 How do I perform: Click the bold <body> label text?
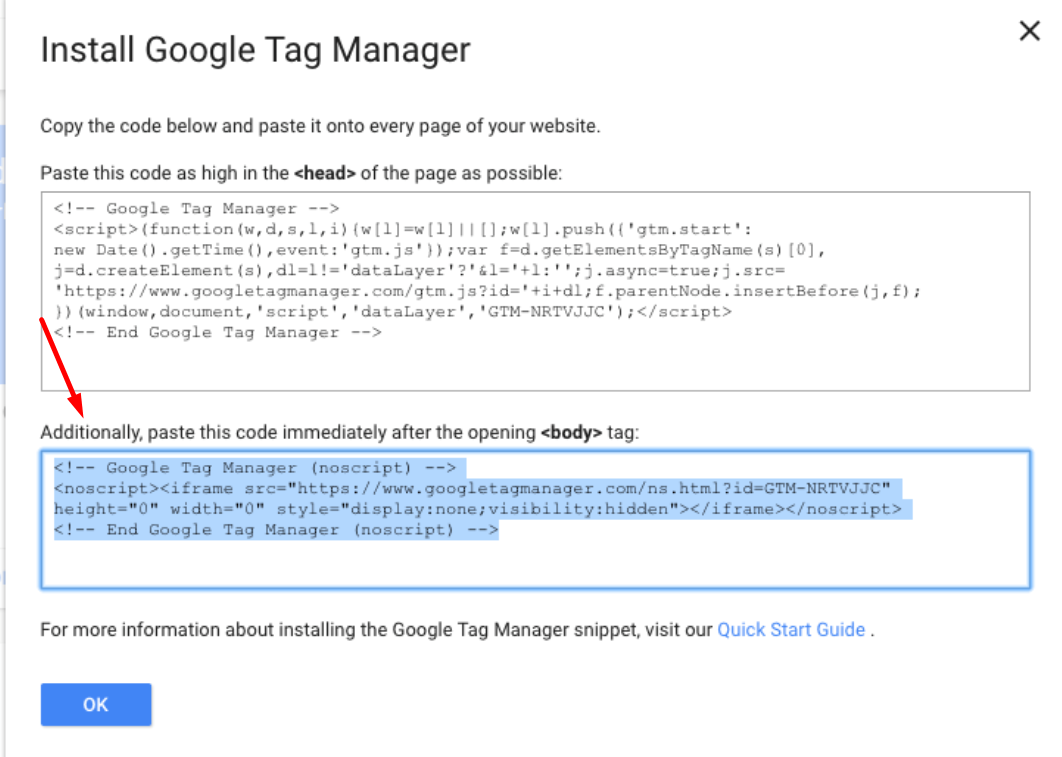click(571, 433)
